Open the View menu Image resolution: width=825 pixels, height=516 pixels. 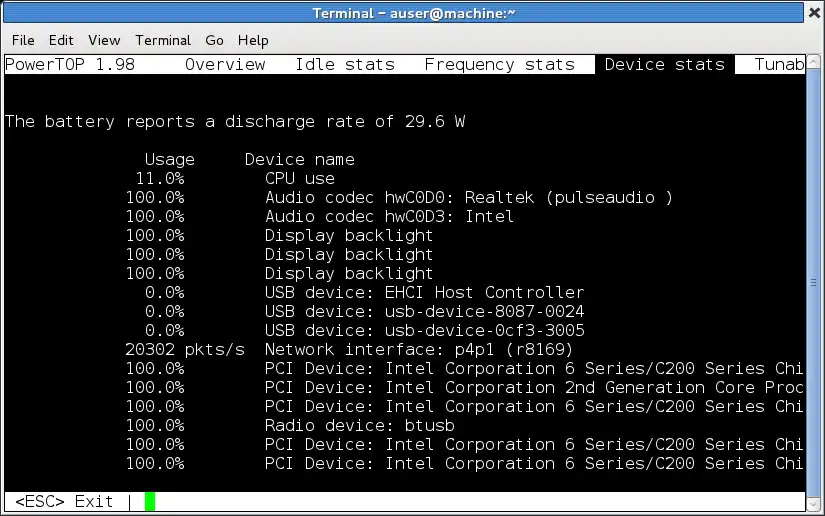tap(104, 41)
